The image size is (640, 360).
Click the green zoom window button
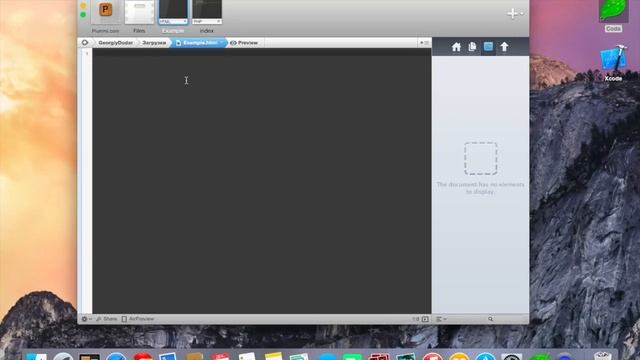83,15
